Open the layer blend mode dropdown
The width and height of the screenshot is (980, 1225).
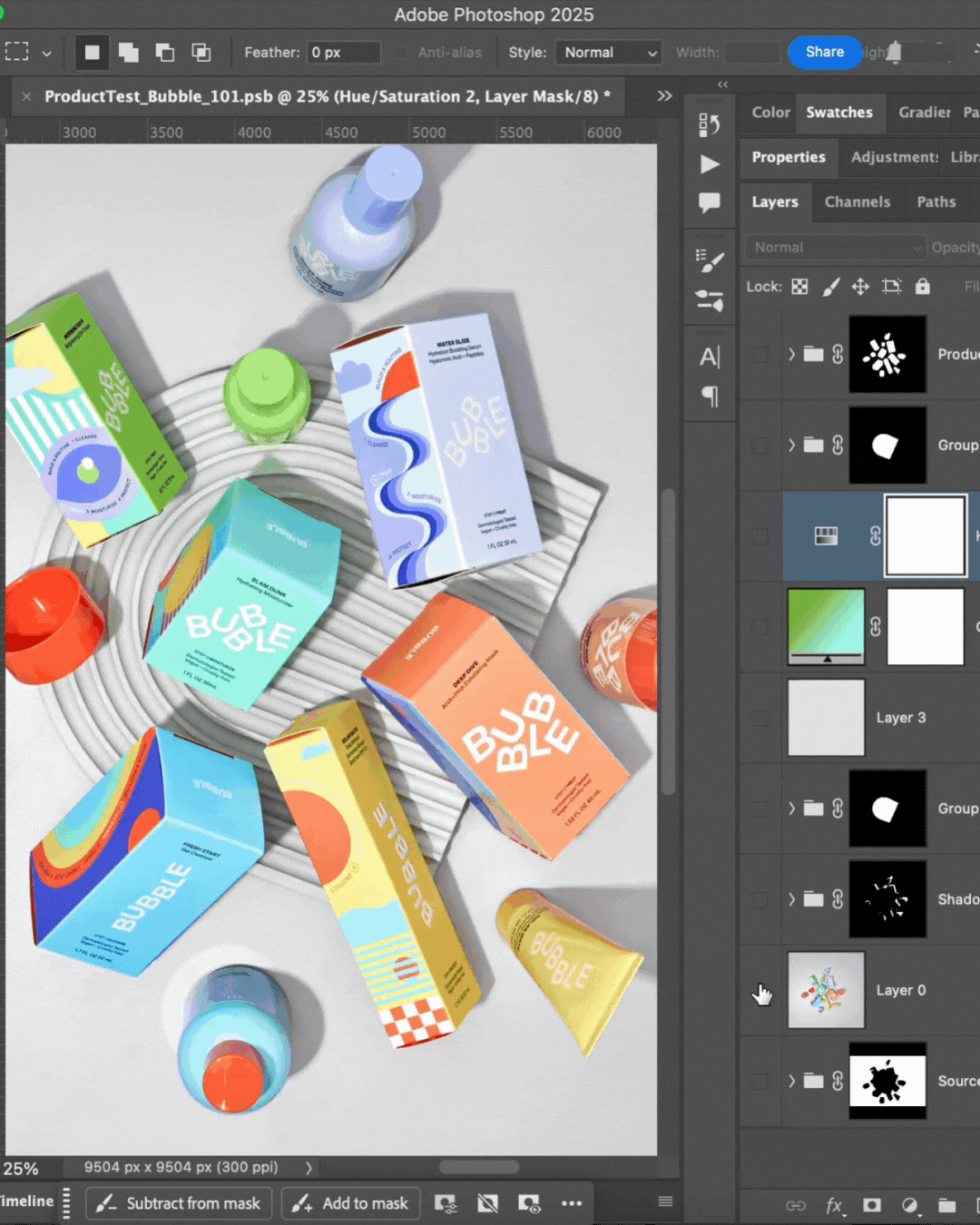click(x=835, y=248)
